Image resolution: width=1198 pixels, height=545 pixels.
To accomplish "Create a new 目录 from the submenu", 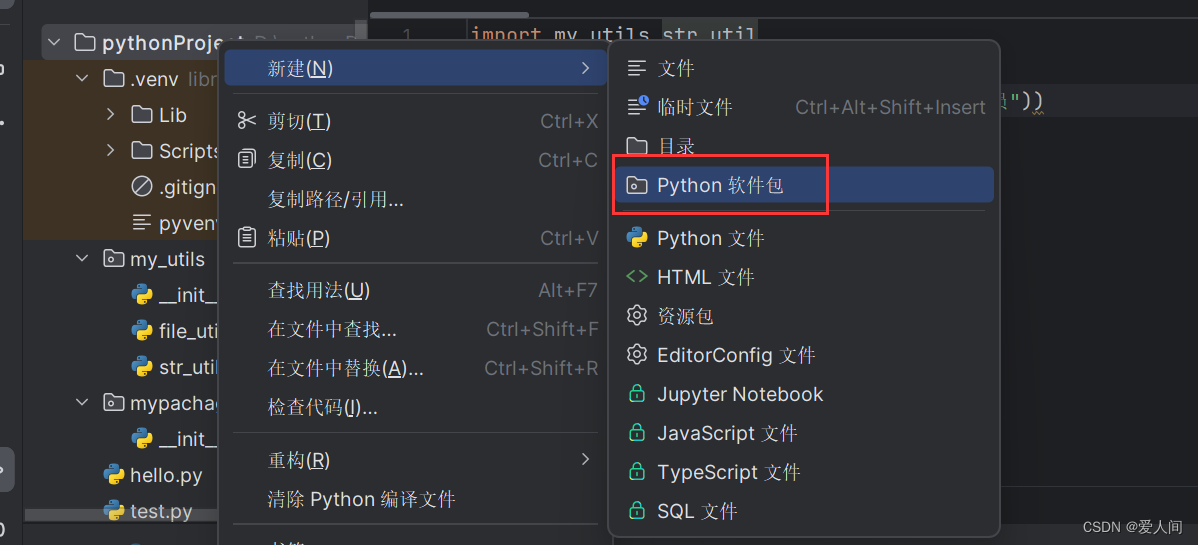I will [804, 146].
